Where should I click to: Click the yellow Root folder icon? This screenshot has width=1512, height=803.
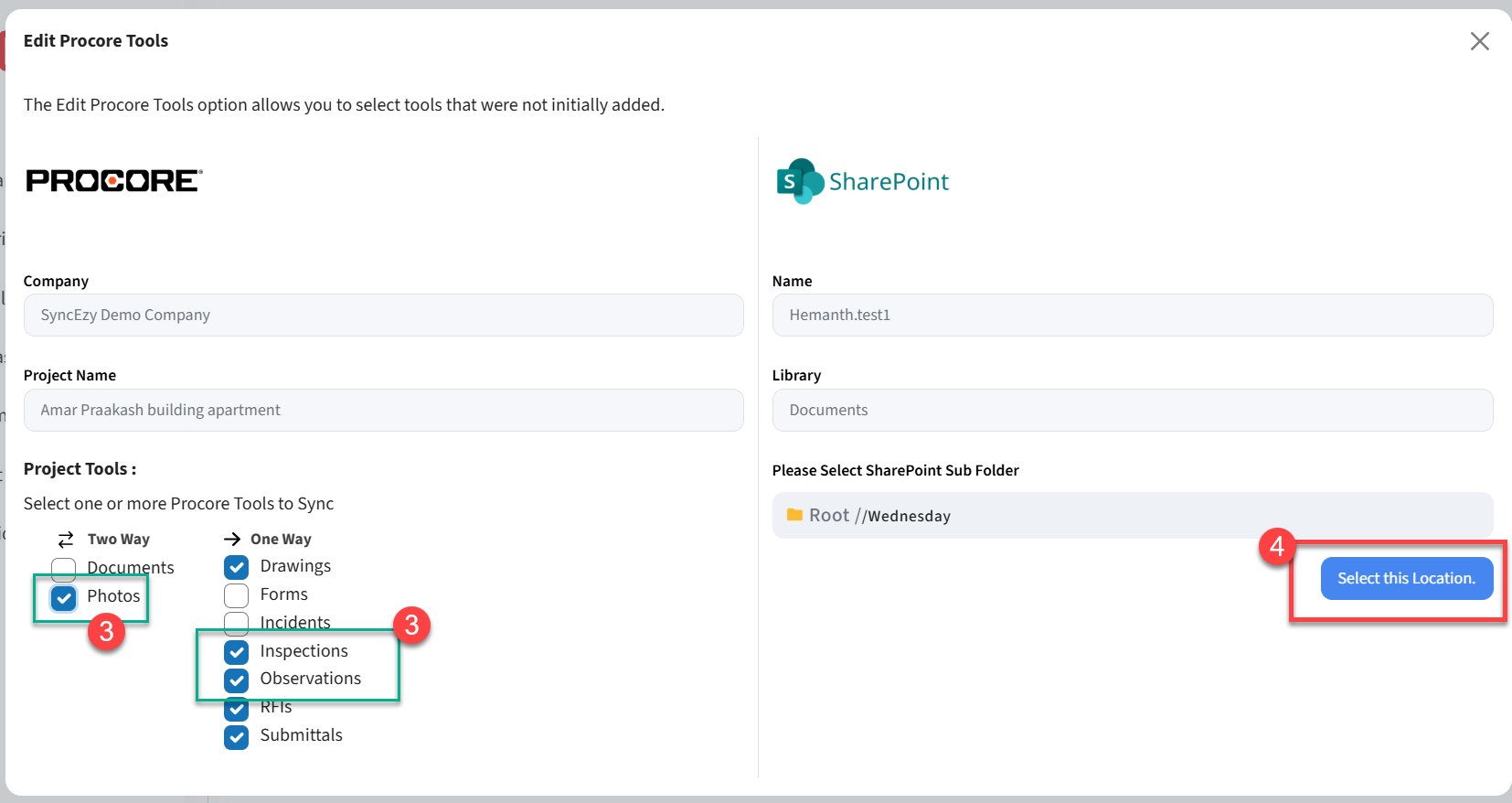[x=794, y=515]
